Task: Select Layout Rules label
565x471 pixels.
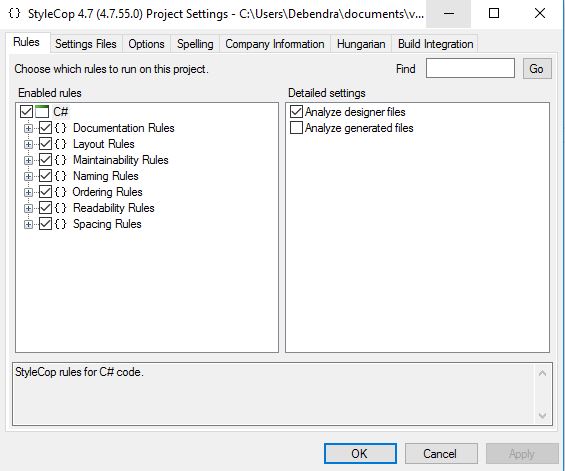Action: tap(104, 144)
